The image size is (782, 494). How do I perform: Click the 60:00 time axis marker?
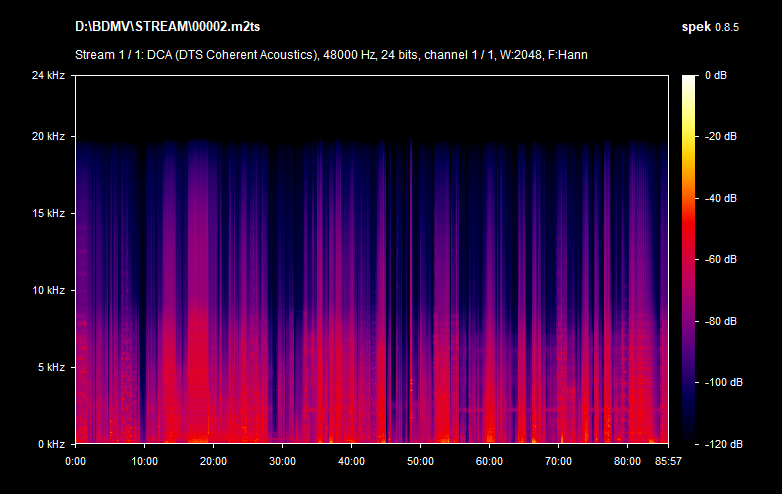point(489,462)
